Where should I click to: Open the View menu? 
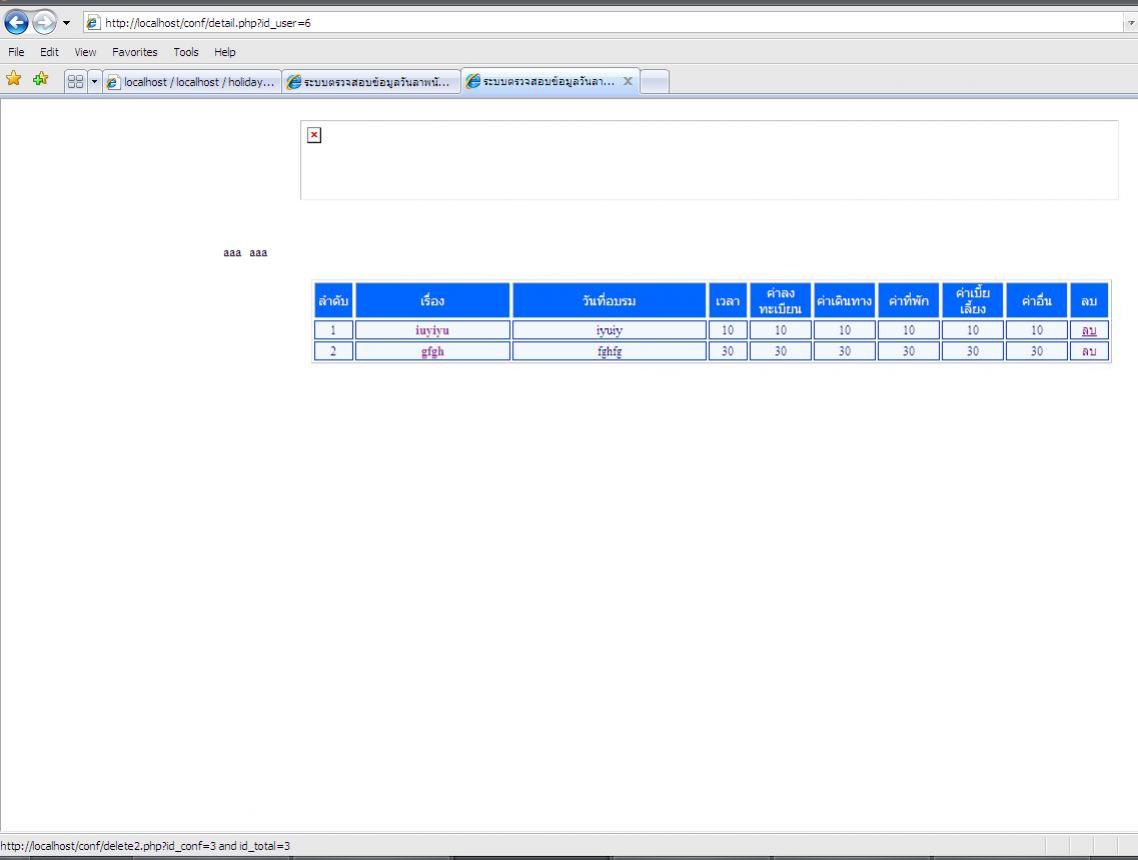pyautogui.click(x=85, y=52)
